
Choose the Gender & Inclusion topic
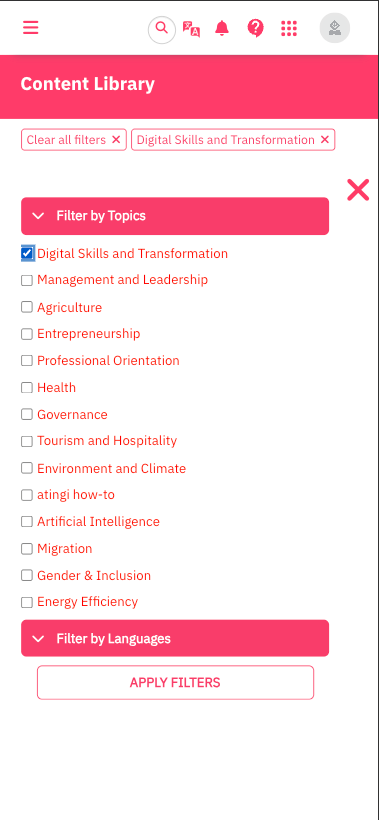94,575
